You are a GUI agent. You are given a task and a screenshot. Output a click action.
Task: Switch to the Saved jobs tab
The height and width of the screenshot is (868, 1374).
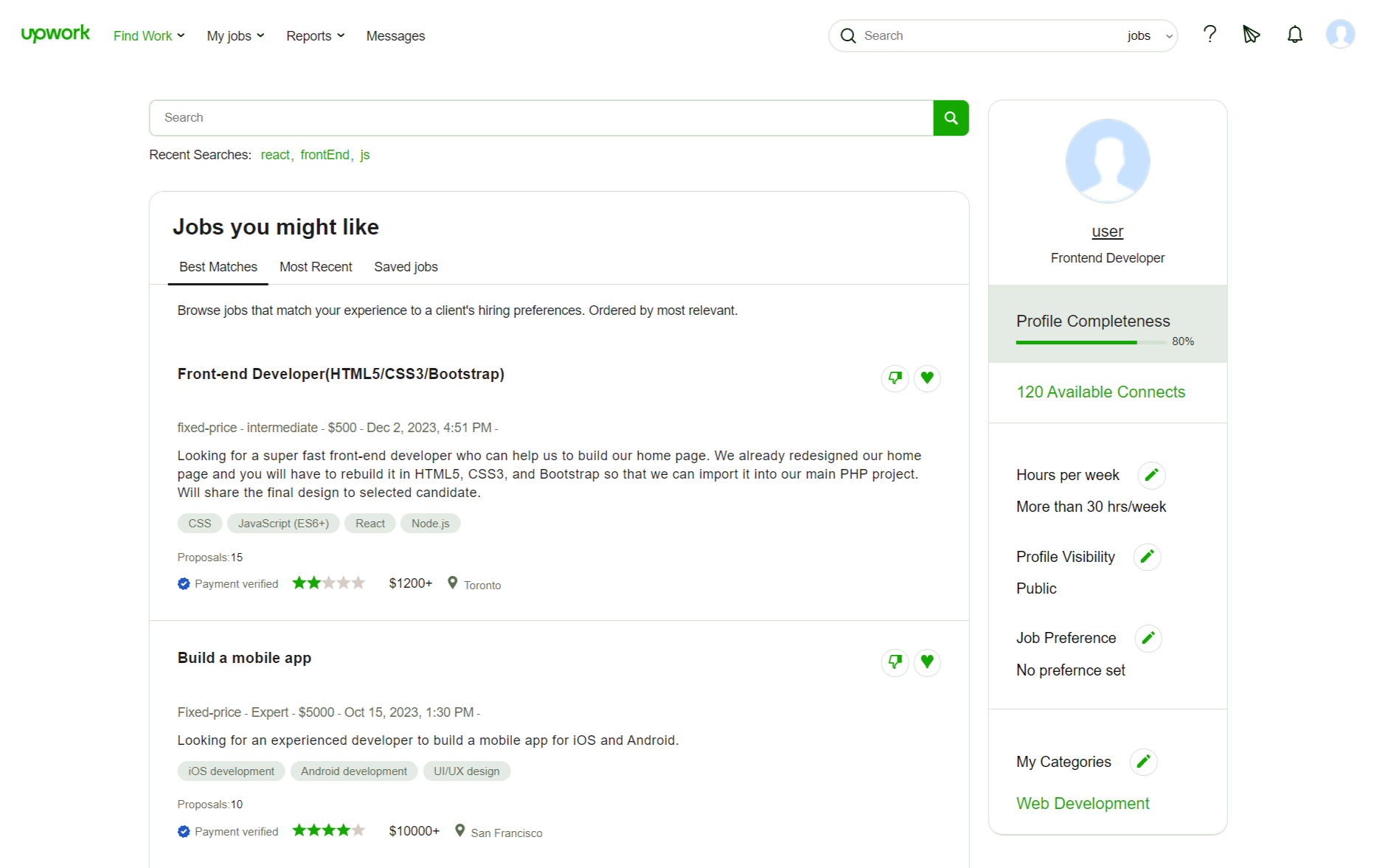tap(406, 267)
